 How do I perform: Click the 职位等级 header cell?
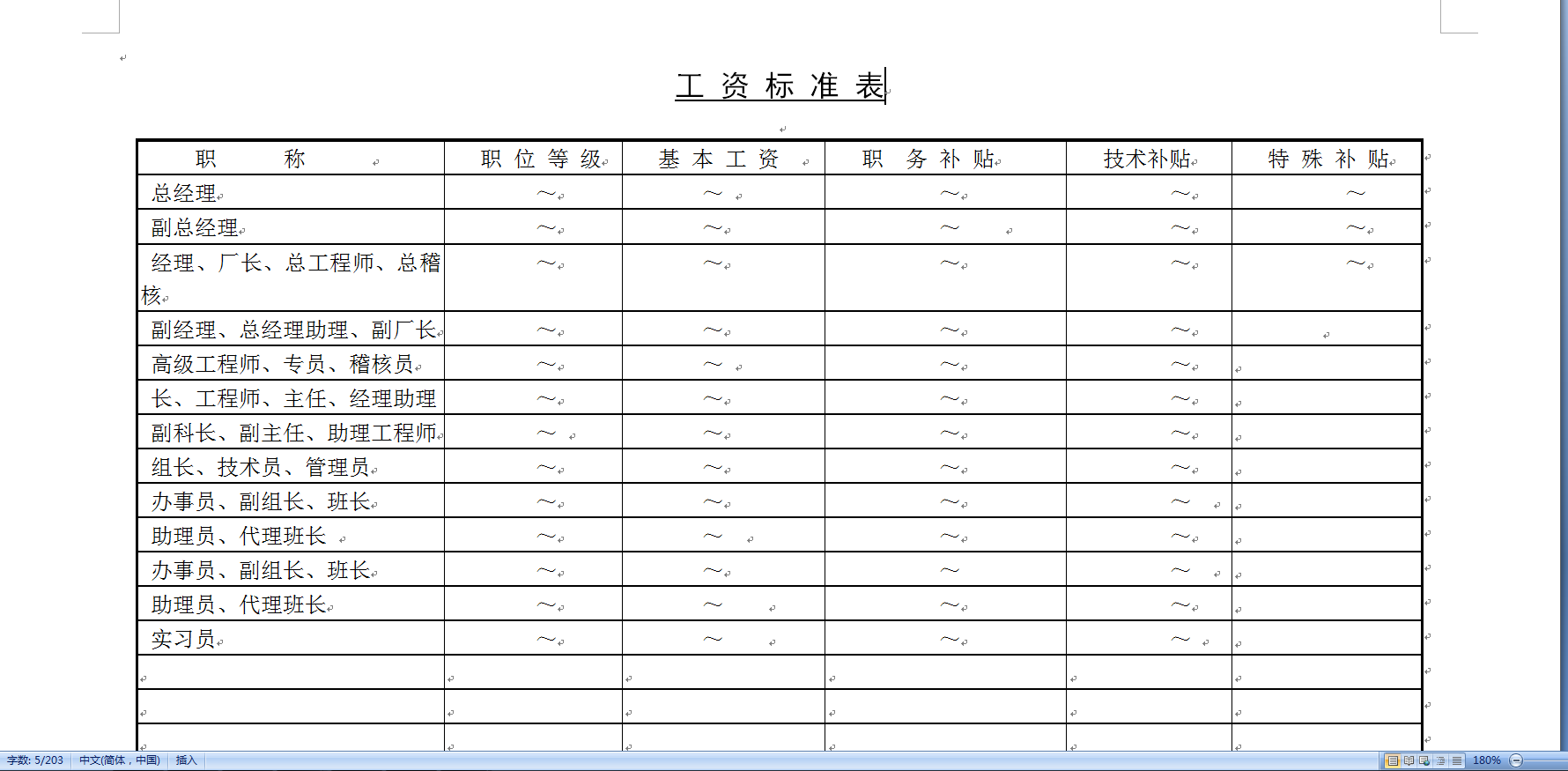tap(533, 159)
